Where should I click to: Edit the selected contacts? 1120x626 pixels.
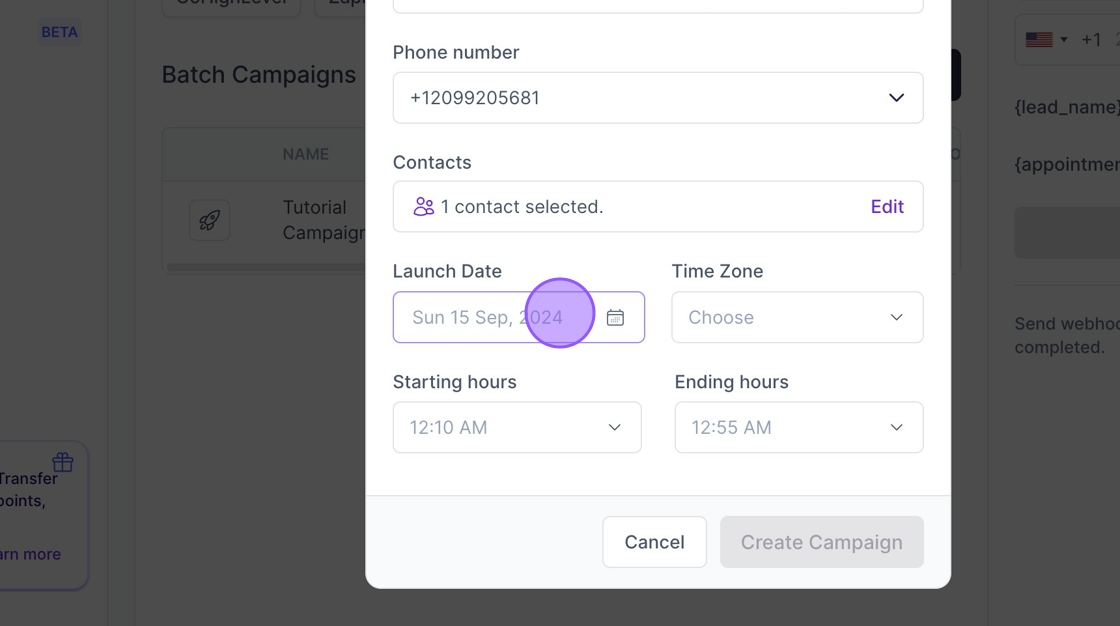click(x=887, y=207)
